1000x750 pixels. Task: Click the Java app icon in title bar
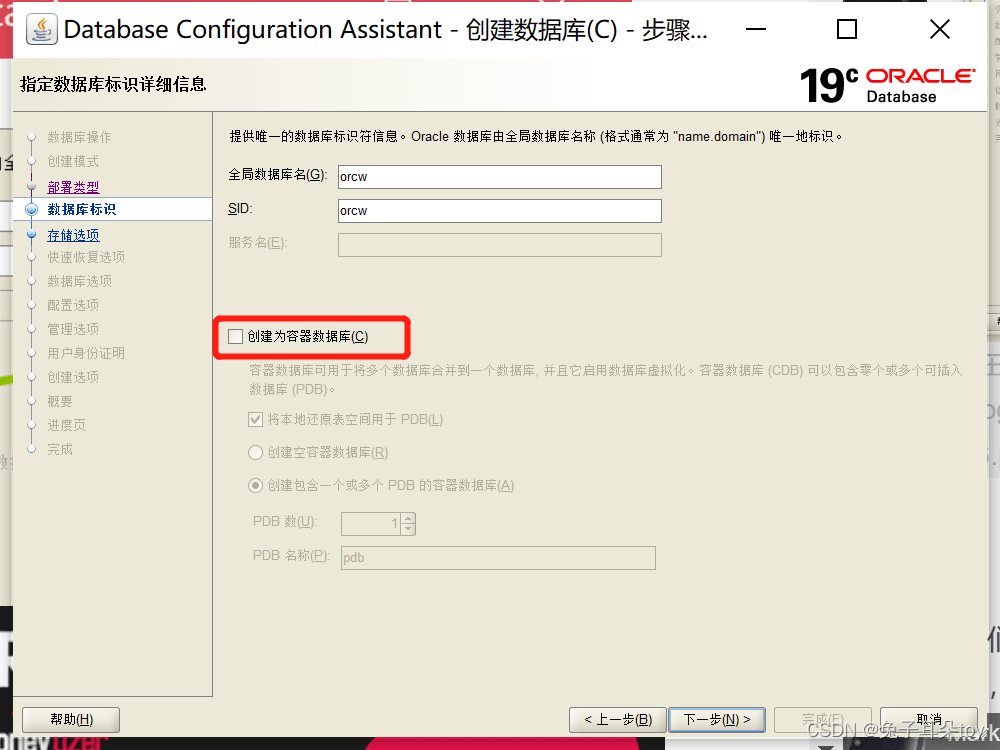tap(41, 29)
